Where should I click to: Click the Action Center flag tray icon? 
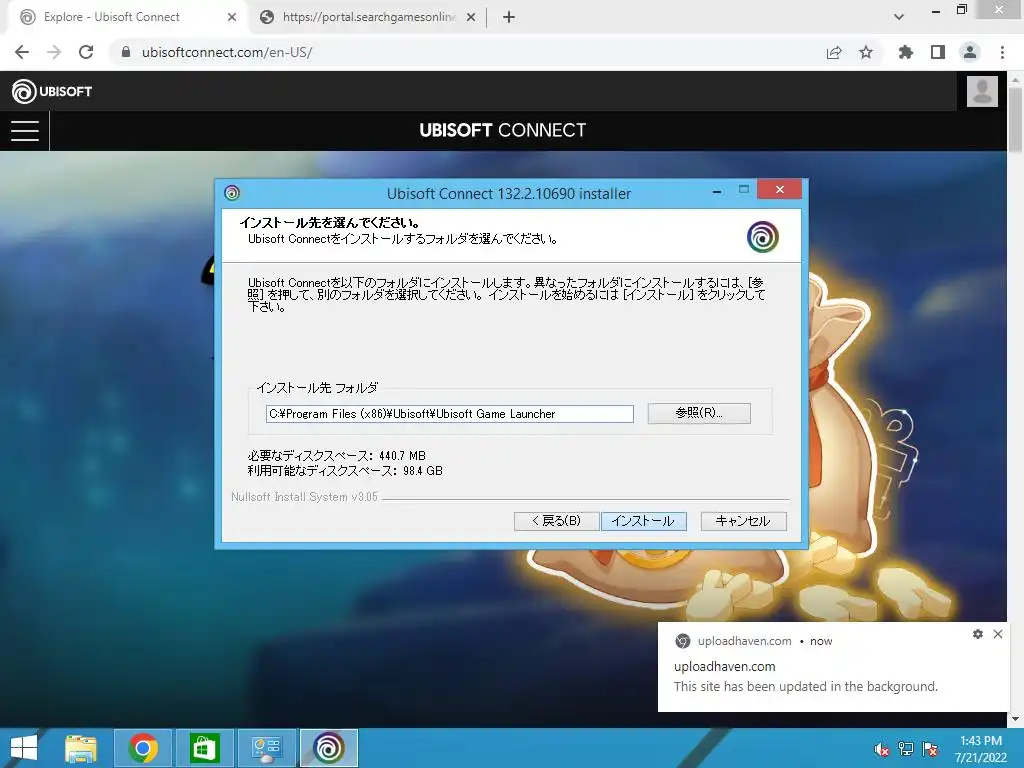930,749
